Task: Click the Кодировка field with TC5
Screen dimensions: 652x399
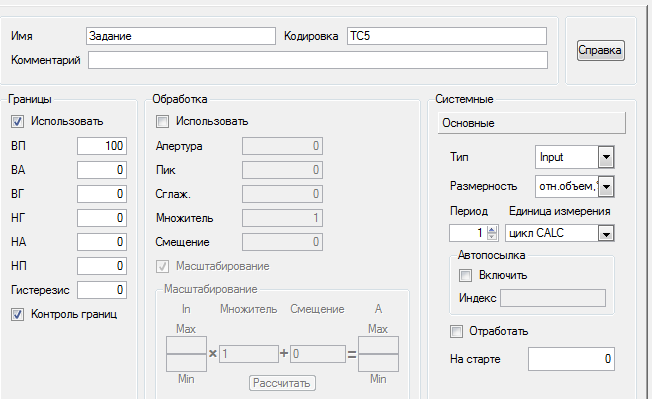Action: click(x=447, y=36)
